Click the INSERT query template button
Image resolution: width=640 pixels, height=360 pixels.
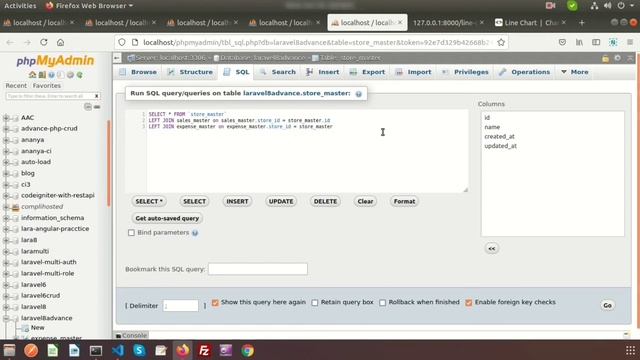pos(237,202)
